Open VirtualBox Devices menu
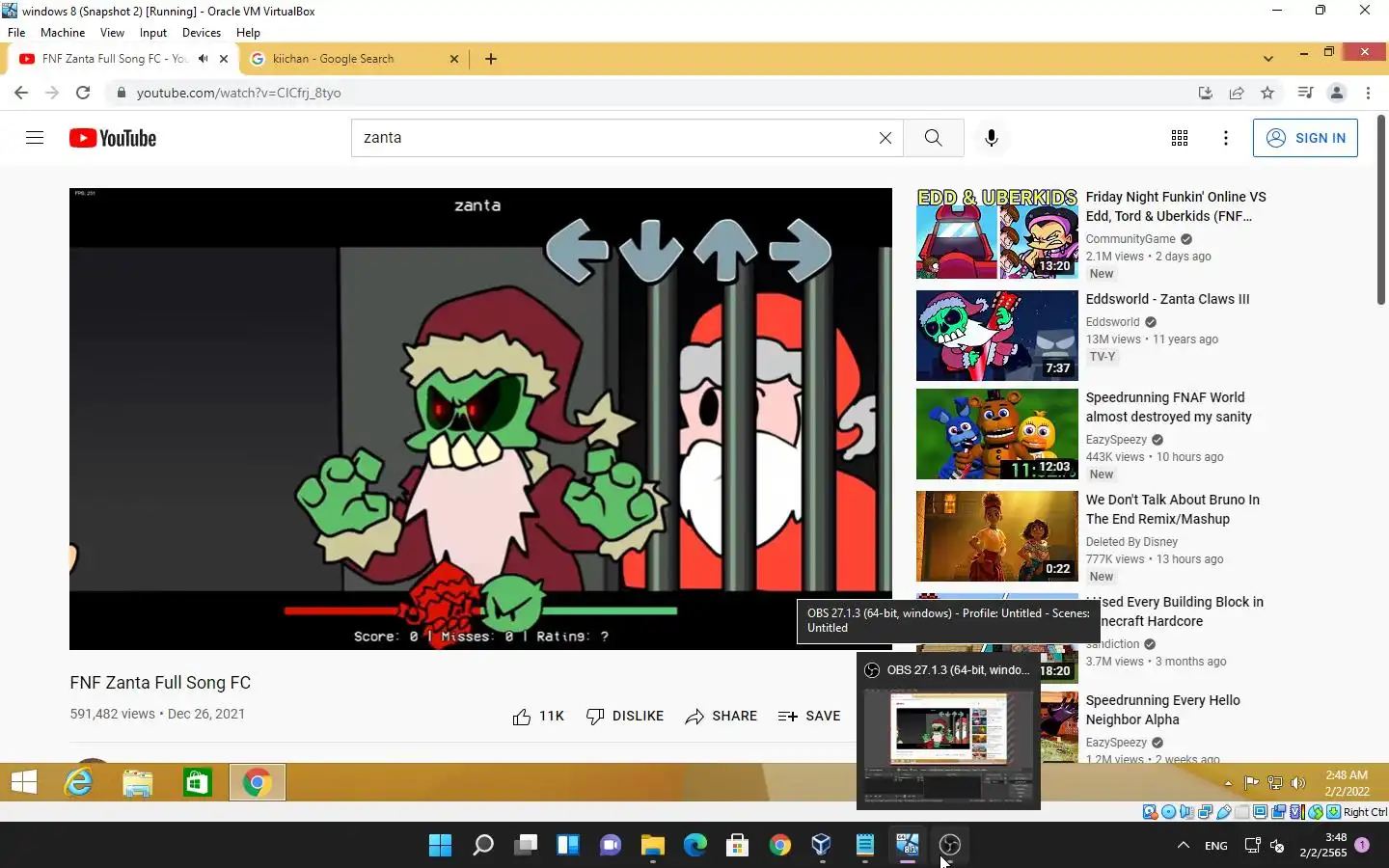The height and width of the screenshot is (868, 1389). (201, 32)
